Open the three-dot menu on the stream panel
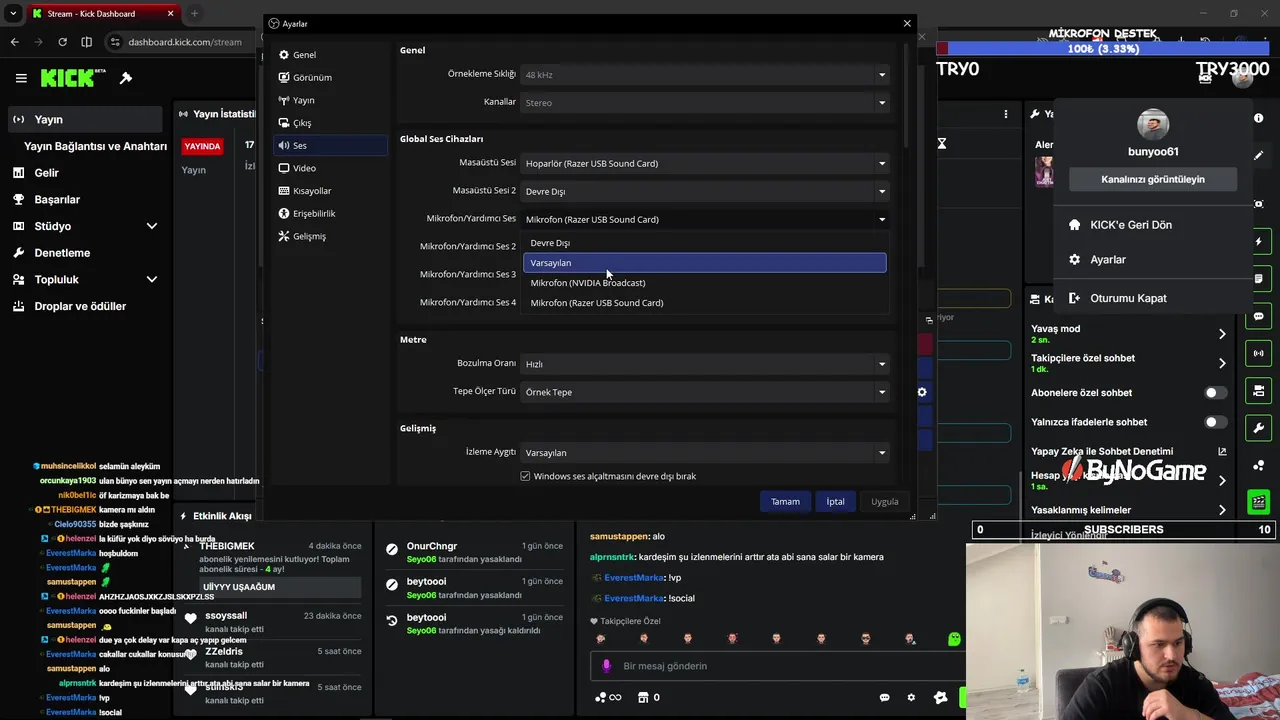The image size is (1280, 720). pos(1006,114)
